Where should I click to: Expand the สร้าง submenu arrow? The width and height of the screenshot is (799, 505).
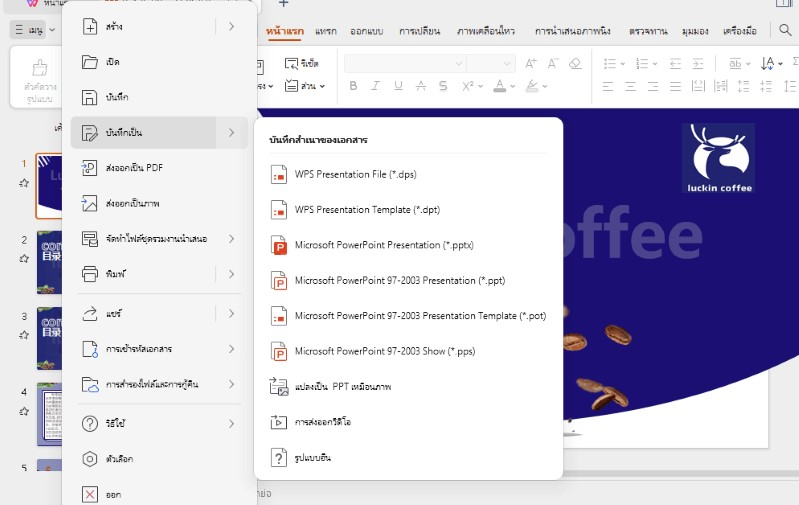(231, 26)
